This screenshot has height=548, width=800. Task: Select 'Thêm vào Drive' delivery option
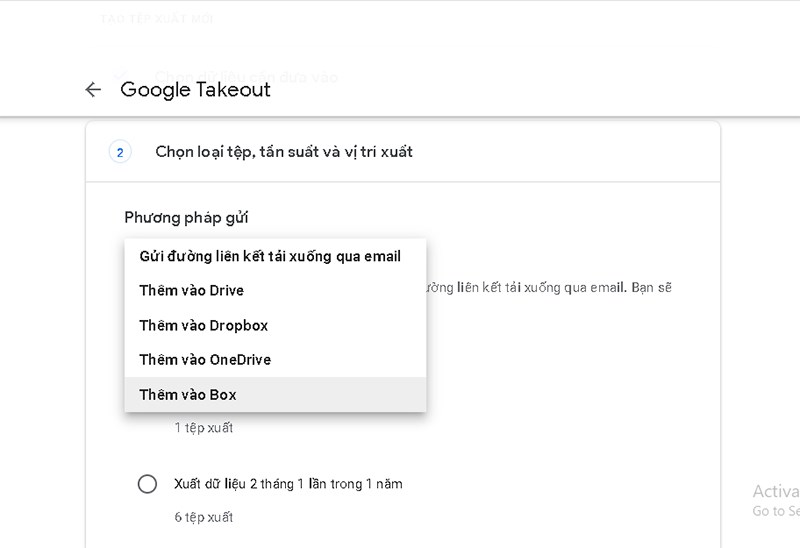pyautogui.click(x=192, y=291)
